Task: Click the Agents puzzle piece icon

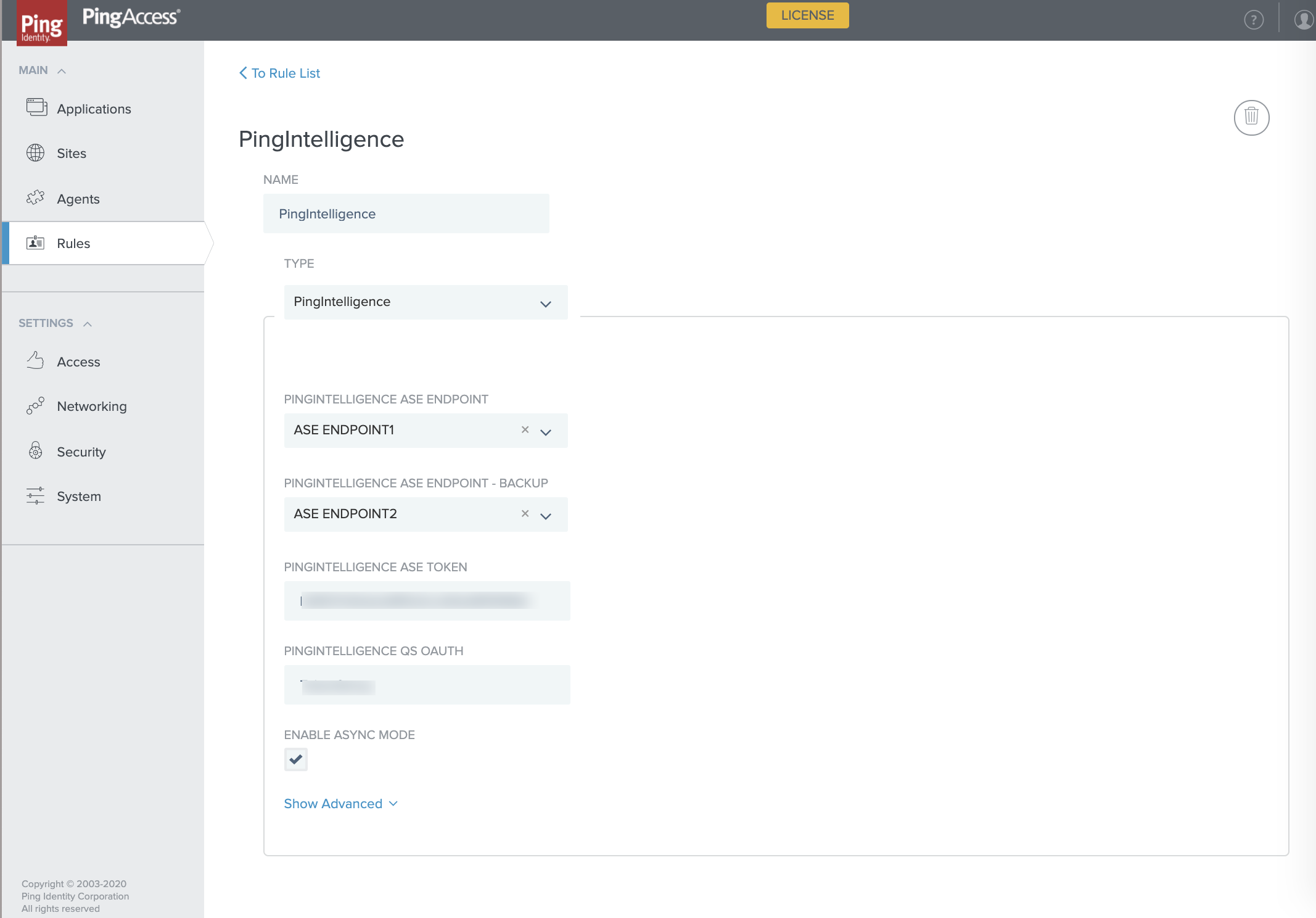Action: click(x=35, y=198)
